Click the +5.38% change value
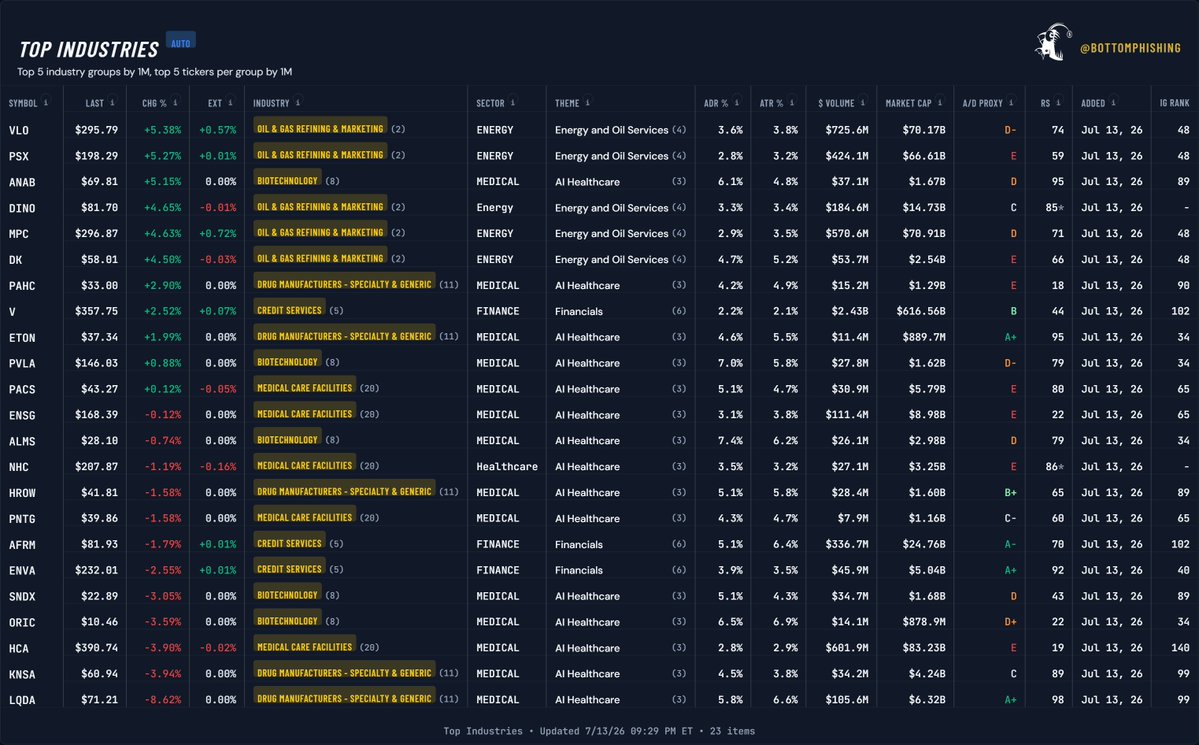Image resolution: width=1199 pixels, height=745 pixels. point(162,130)
